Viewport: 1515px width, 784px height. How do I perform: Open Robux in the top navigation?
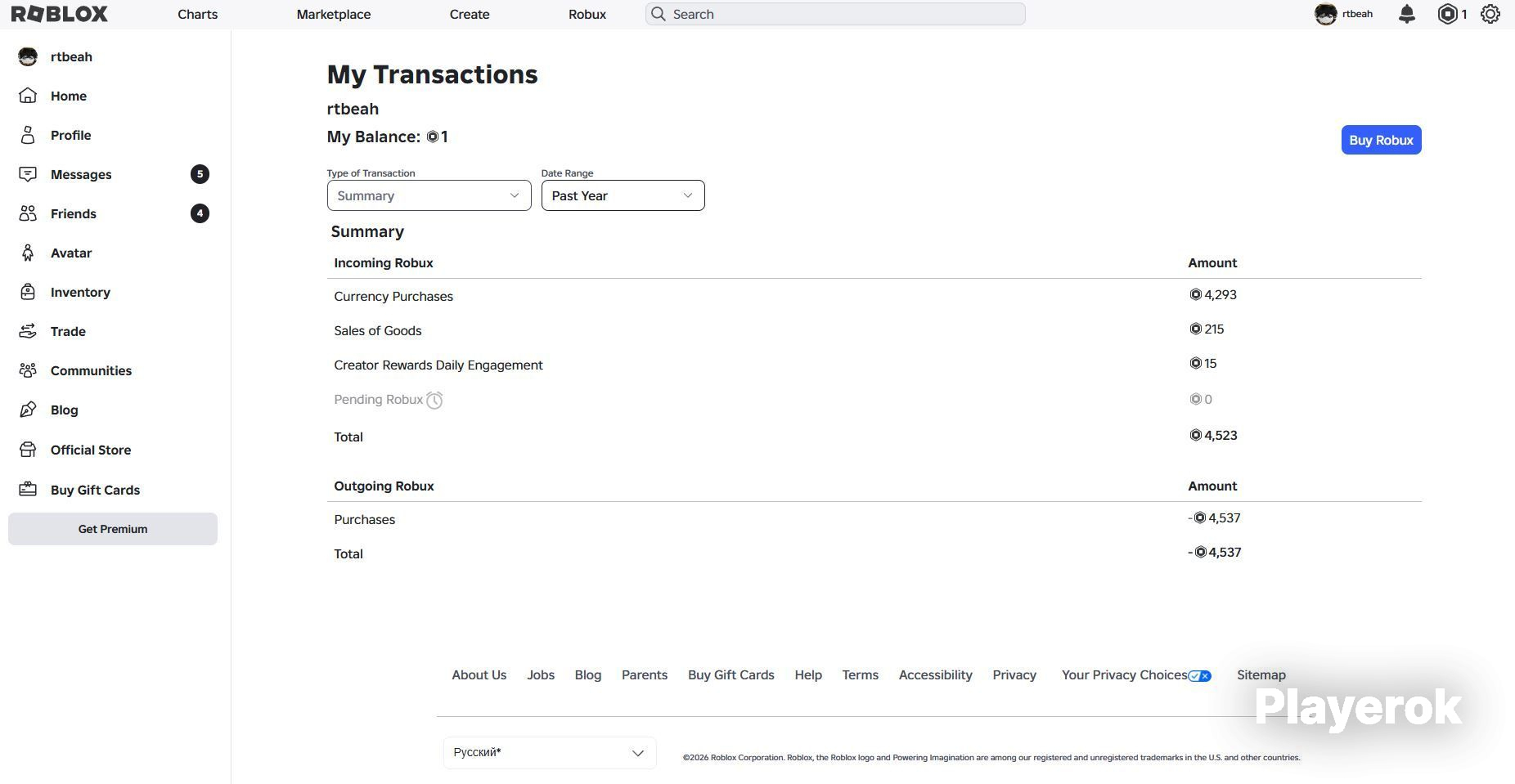pyautogui.click(x=587, y=14)
